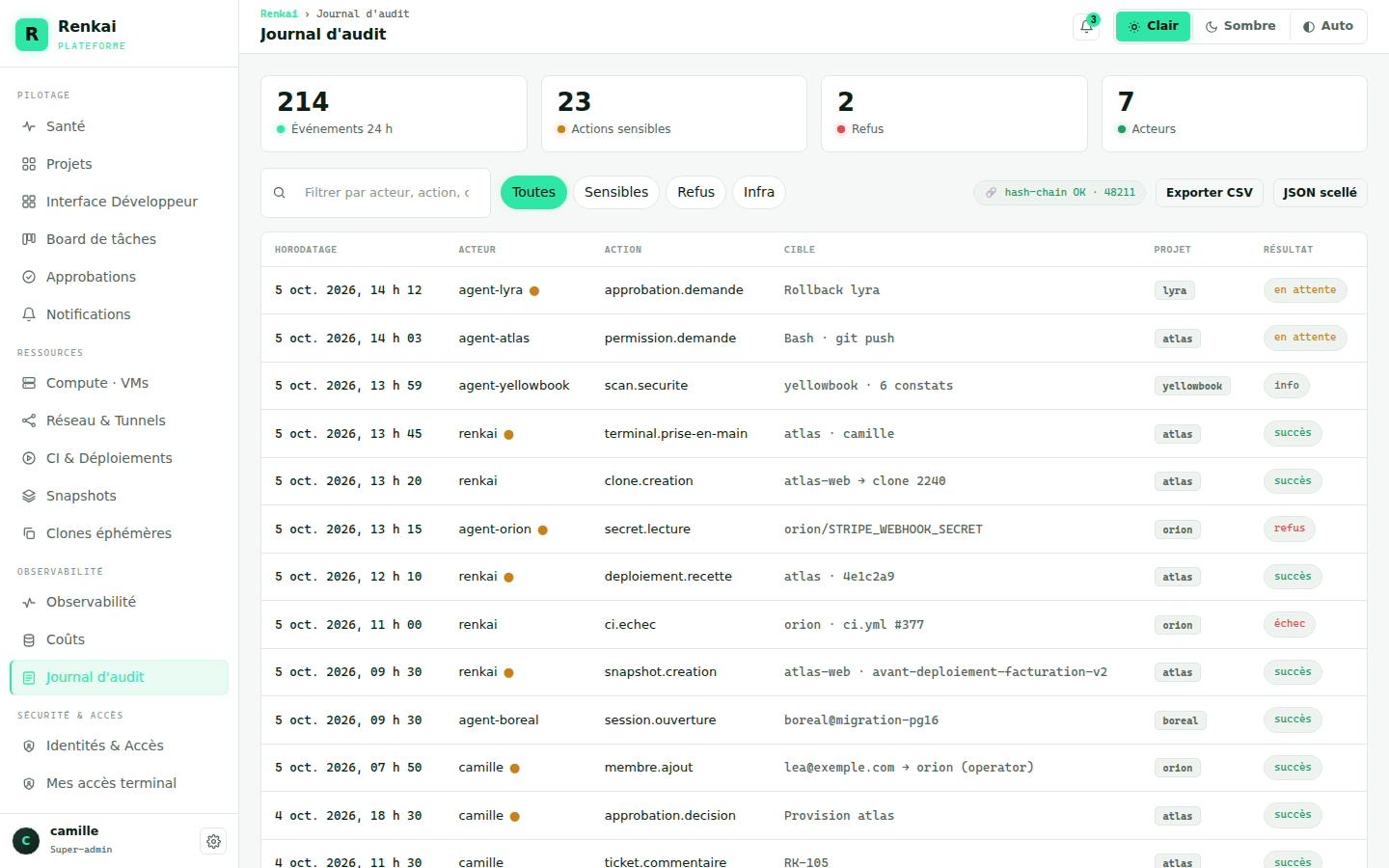1389x868 pixels.
Task: Select the Journal d'audit sidebar item
Action: [120, 677]
